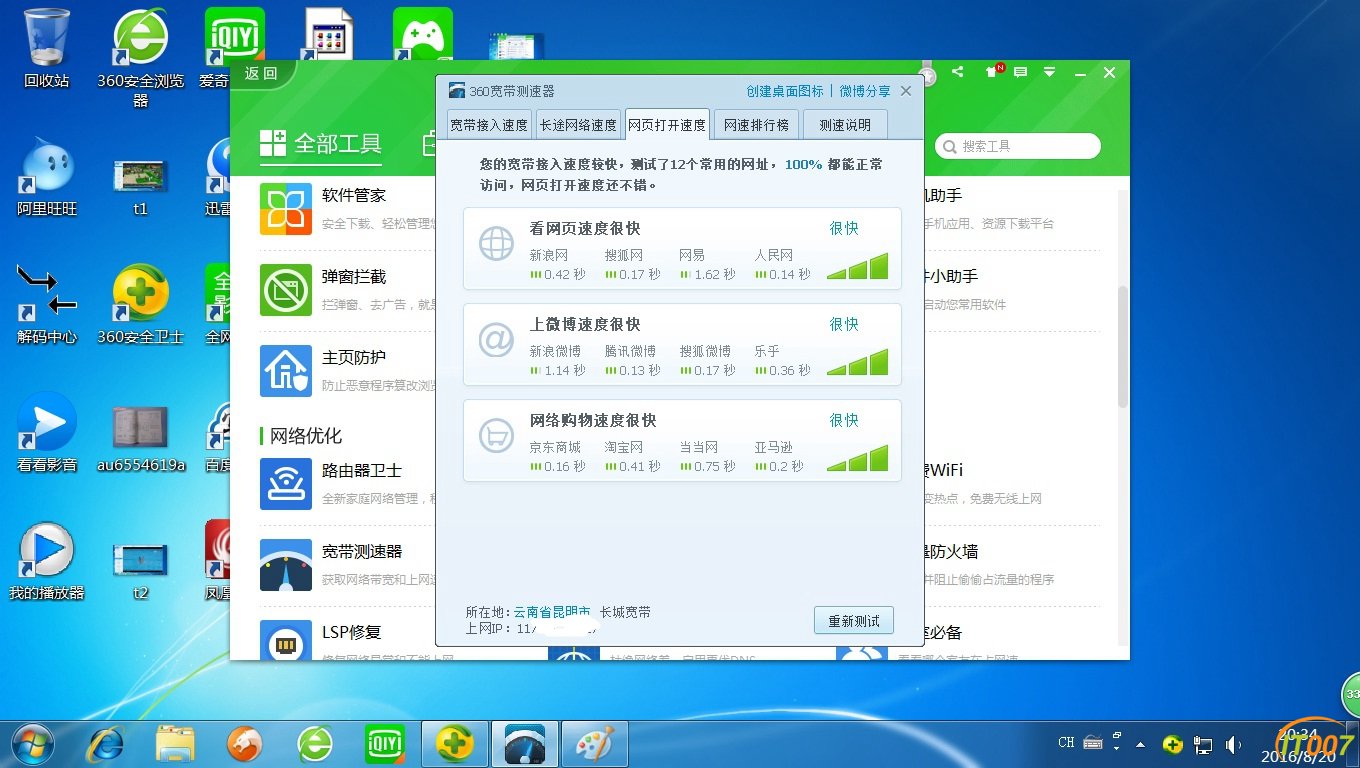Screen dimensions: 1360x768
Task: Click the feedback chat icon in 360 title bar
Action: 1020,72
